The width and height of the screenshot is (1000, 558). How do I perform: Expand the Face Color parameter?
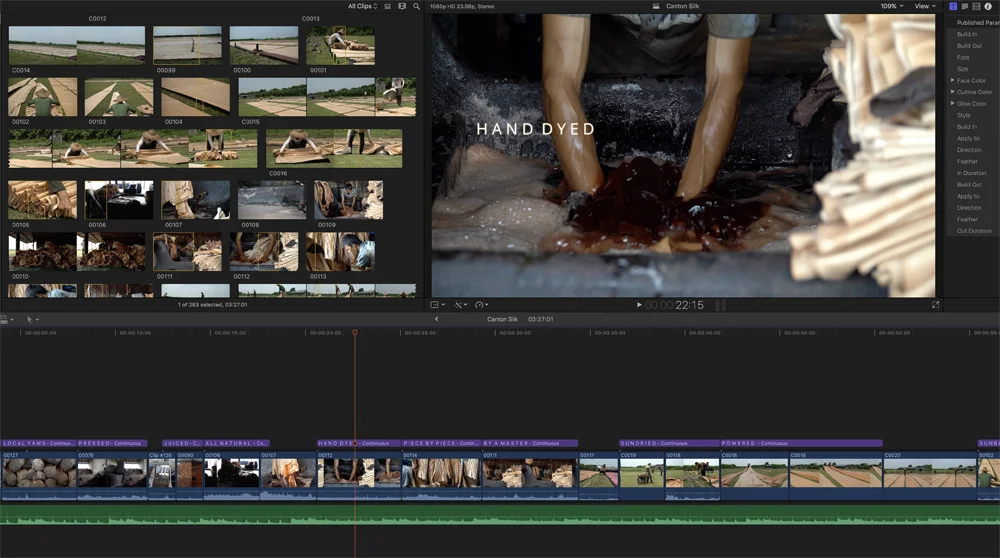pyautogui.click(x=953, y=80)
